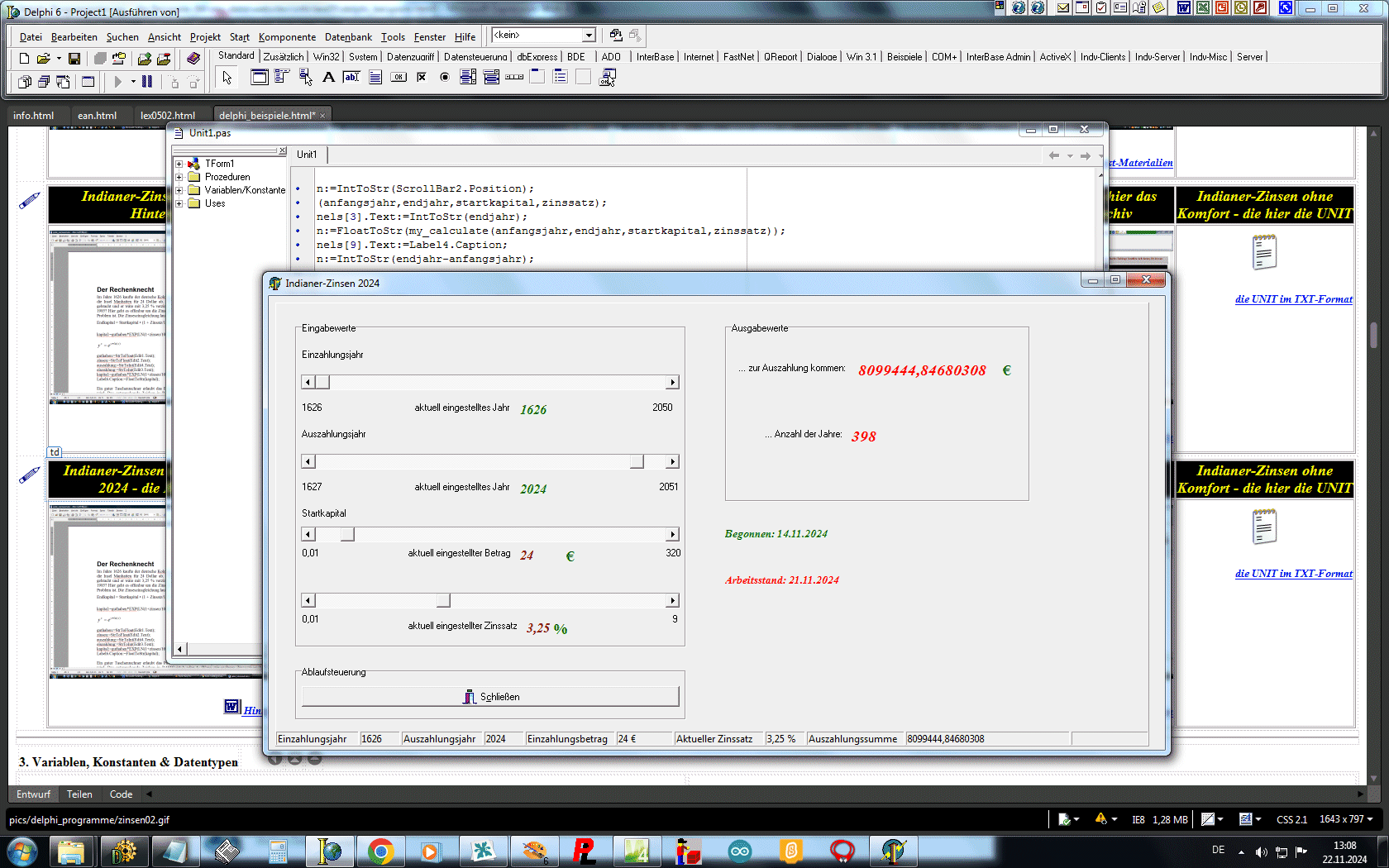The image size is (1389, 868).
Task: Click the Remove file from project icon
Action: [x=164, y=59]
